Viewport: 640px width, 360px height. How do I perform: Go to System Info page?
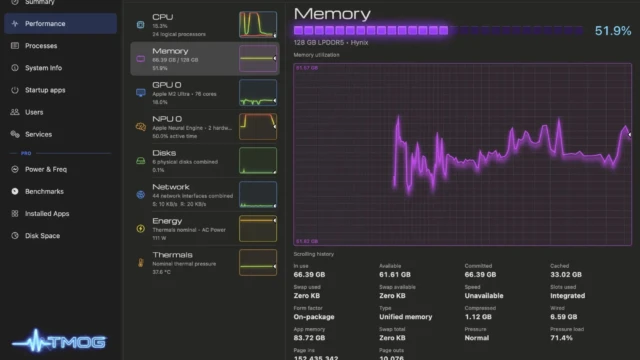(x=60, y=68)
